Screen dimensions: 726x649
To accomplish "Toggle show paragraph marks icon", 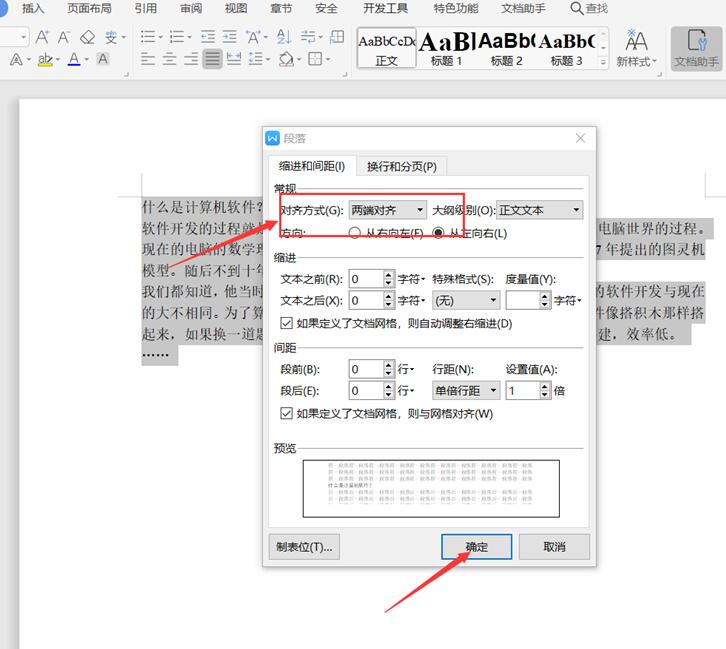I will pyautogui.click(x=307, y=37).
